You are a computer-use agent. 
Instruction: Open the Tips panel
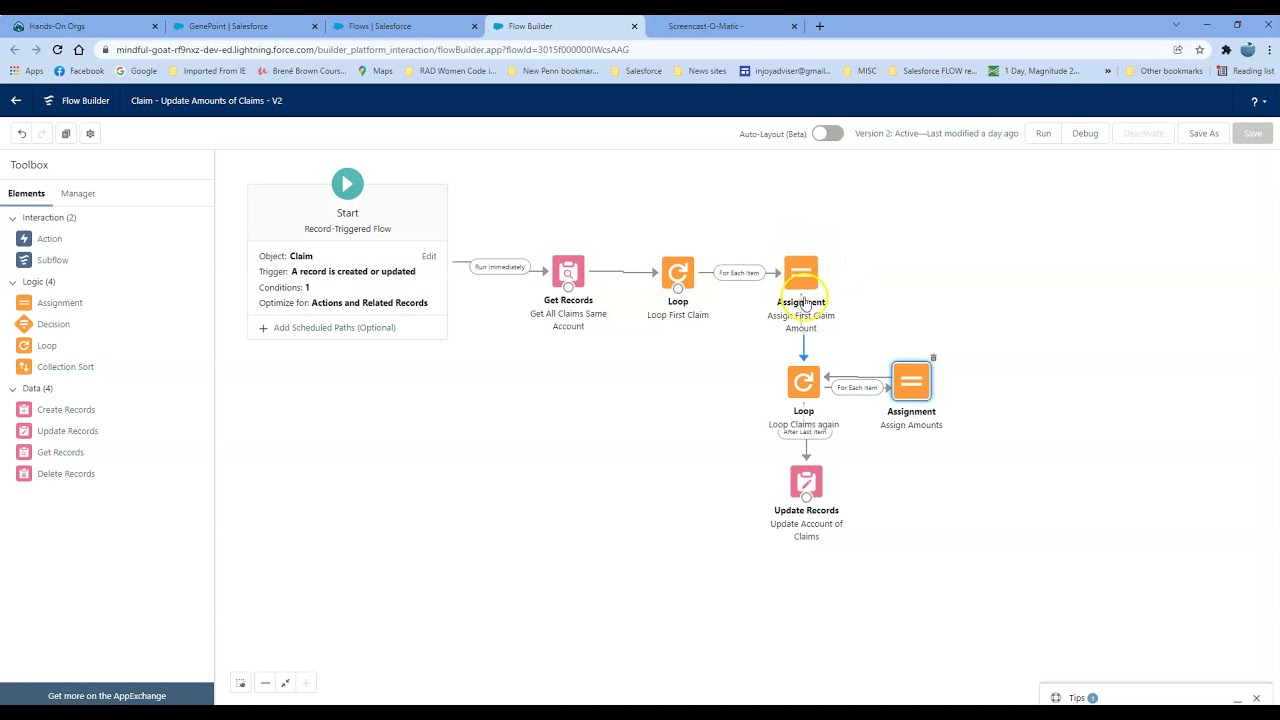pos(1076,698)
